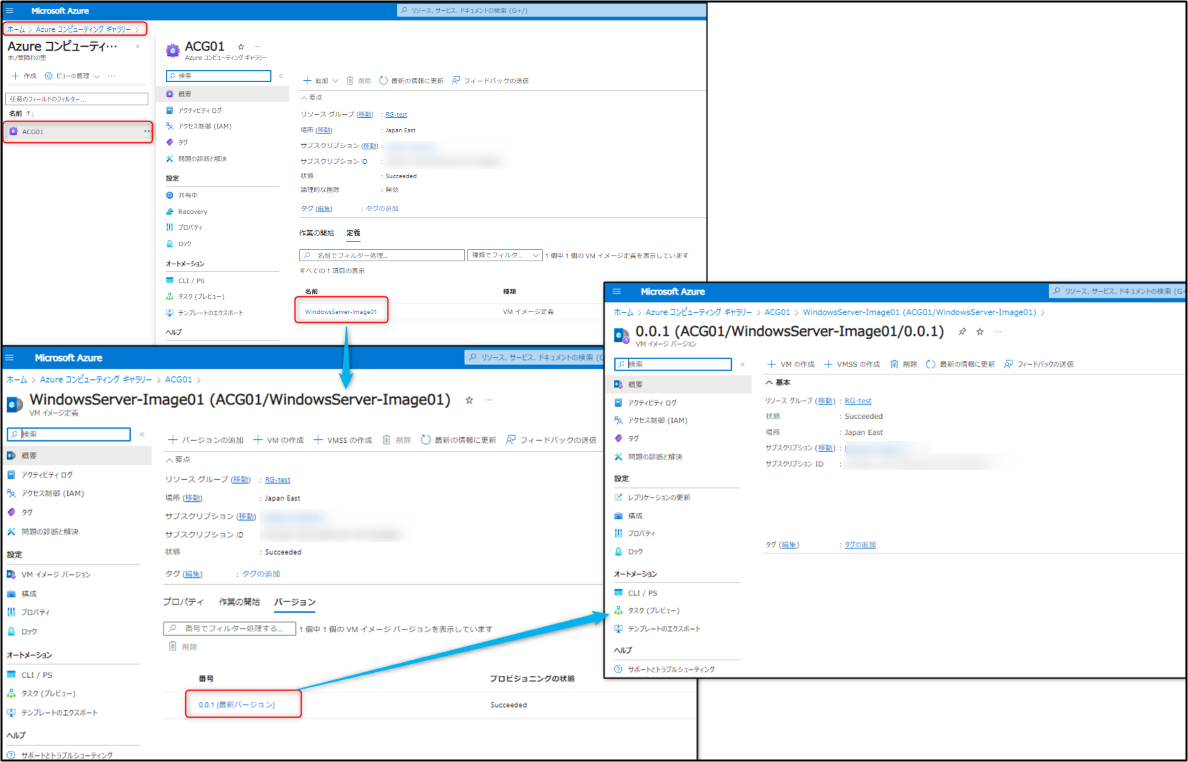
Task: Click フィードバックの送信 in the ACG01 gallery toolbar
Action: coord(490,80)
